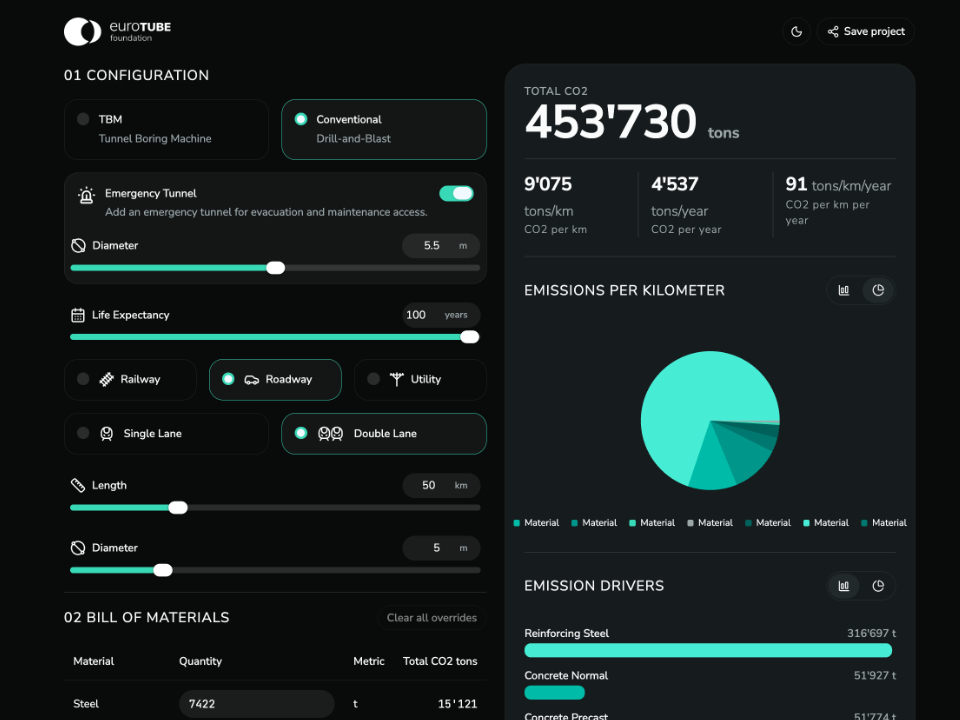This screenshot has width=960, height=720.
Task: Select the Roadway tunnel type
Action: pos(276,380)
